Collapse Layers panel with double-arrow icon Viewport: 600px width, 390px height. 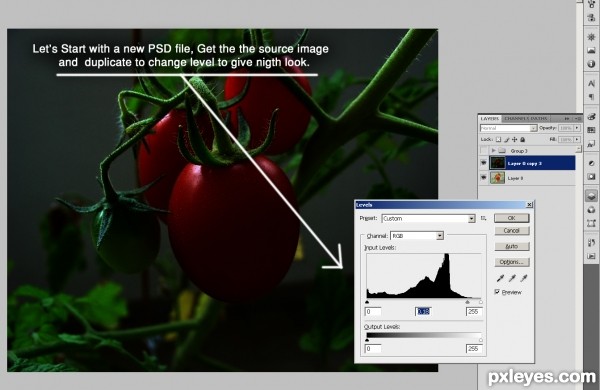(567, 119)
